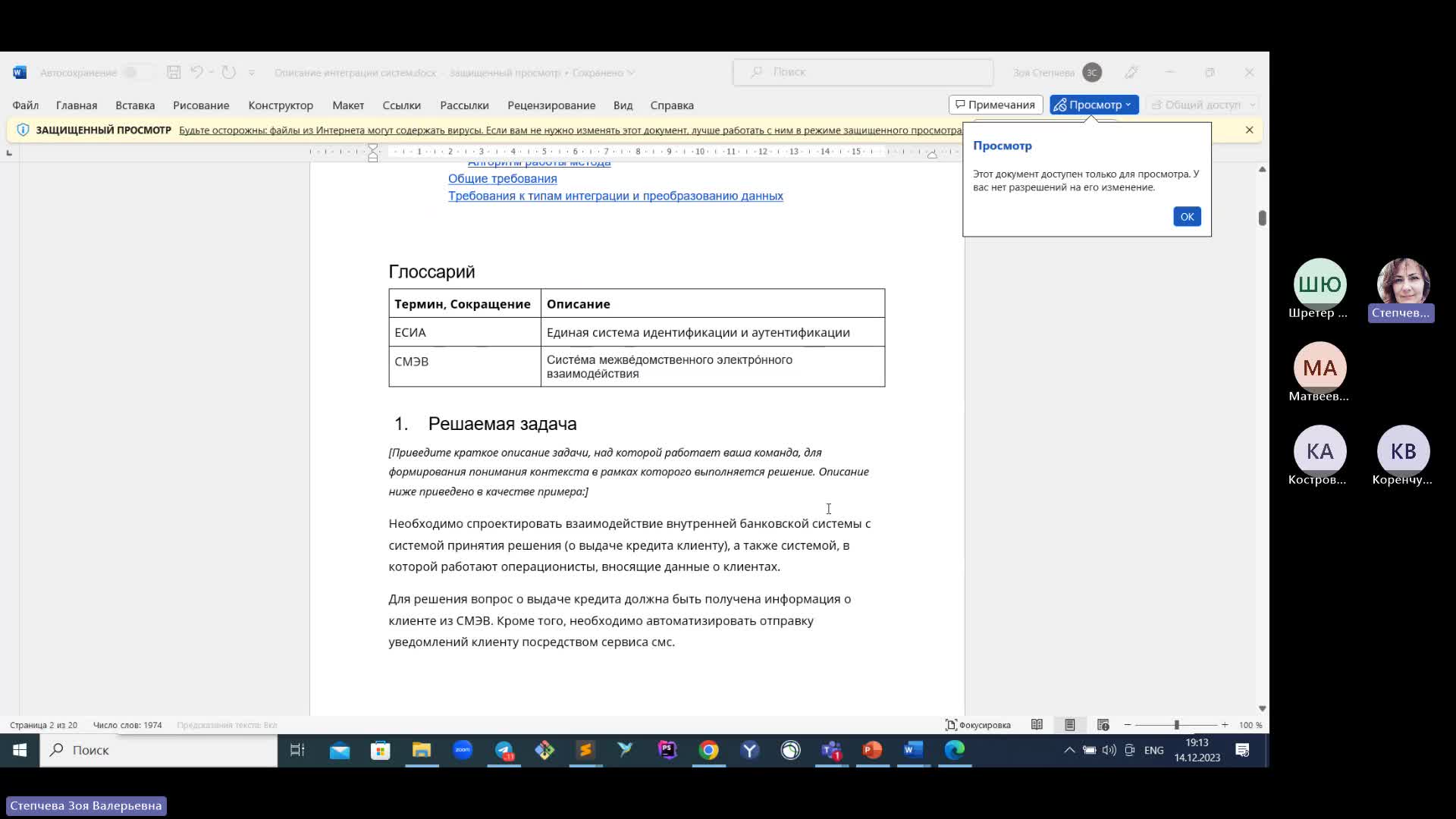1456x819 pixels.
Task: Click the protected view info shield icon
Action: (x=23, y=130)
